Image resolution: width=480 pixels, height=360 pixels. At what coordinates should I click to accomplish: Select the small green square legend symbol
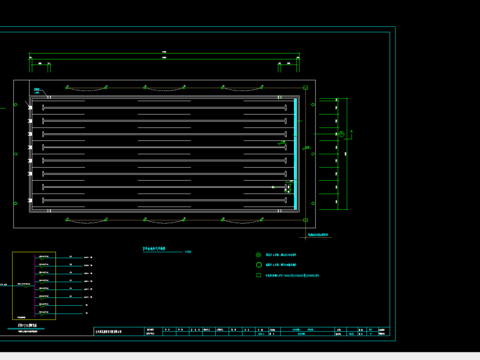click(x=258, y=275)
